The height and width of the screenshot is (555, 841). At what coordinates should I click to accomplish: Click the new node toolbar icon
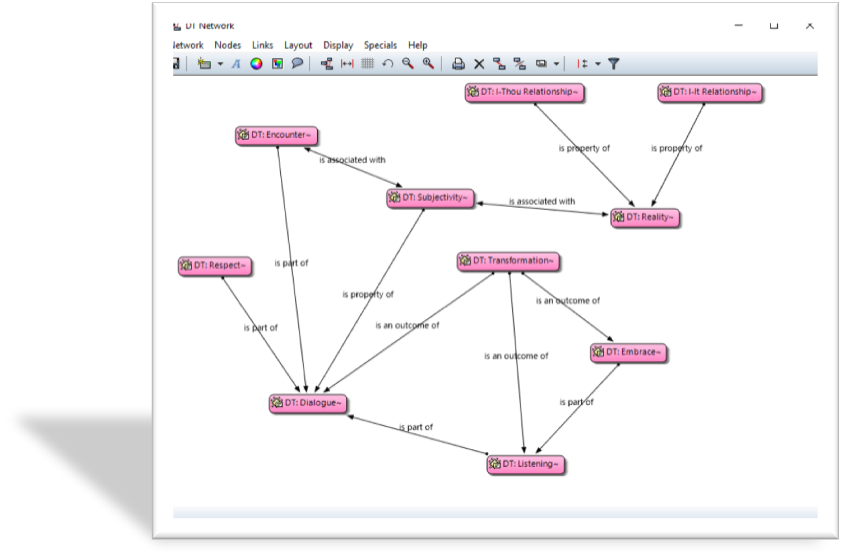pos(204,64)
